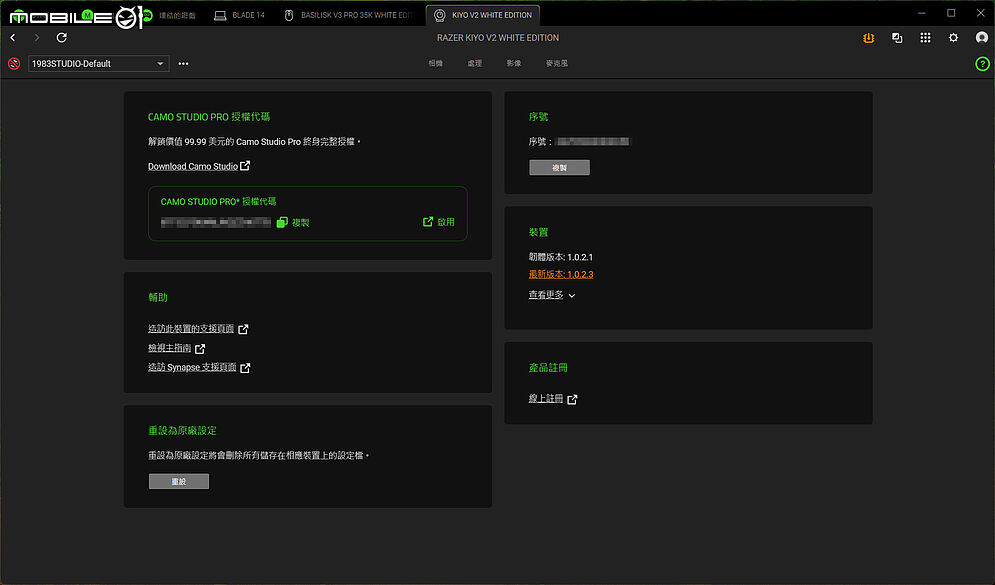Open 造訪此裝置的支援頁面 link
Viewport: 995px width, 585px height.
point(191,329)
